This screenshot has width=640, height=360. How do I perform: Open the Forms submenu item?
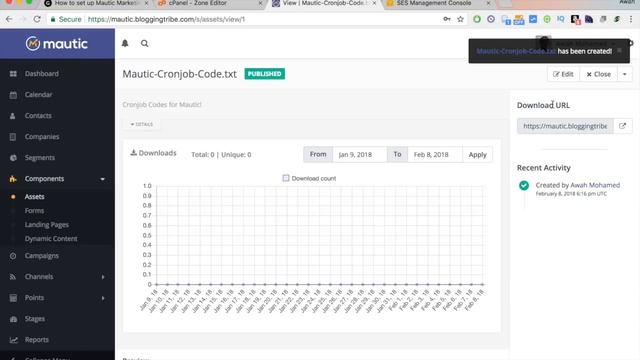[x=34, y=211]
